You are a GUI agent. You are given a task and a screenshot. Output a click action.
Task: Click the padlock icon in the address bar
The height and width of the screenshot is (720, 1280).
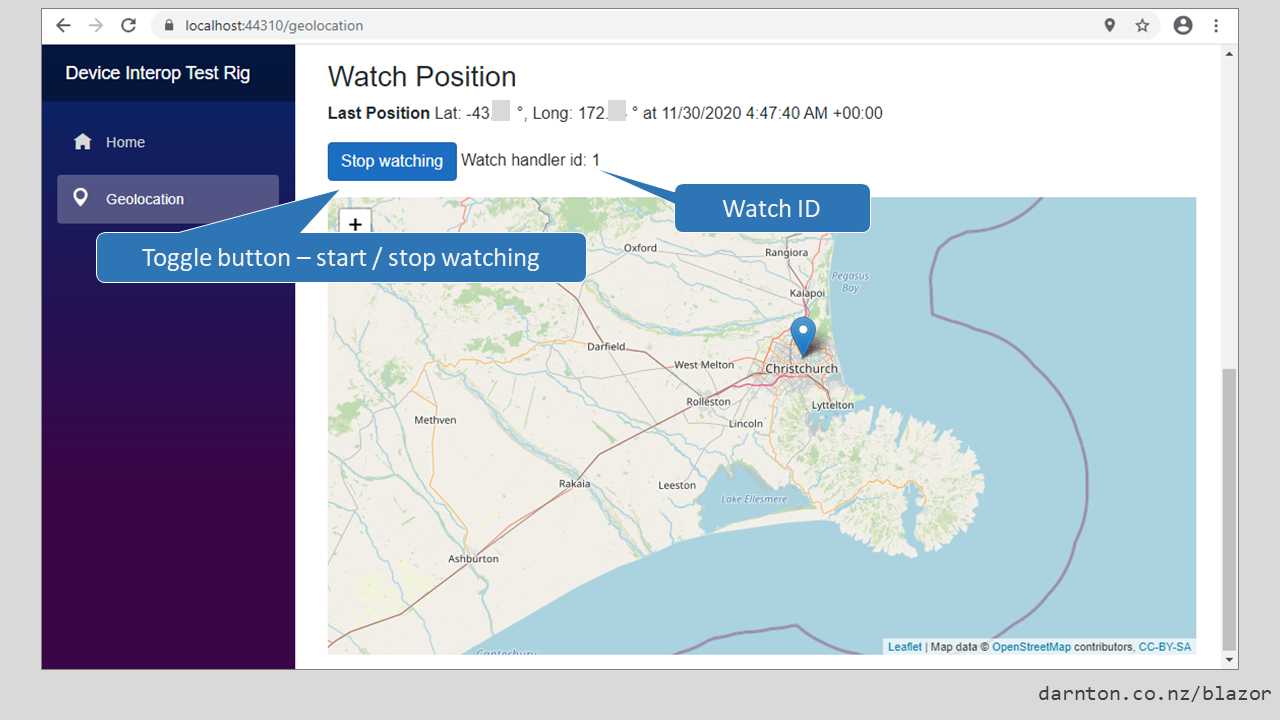[169, 26]
